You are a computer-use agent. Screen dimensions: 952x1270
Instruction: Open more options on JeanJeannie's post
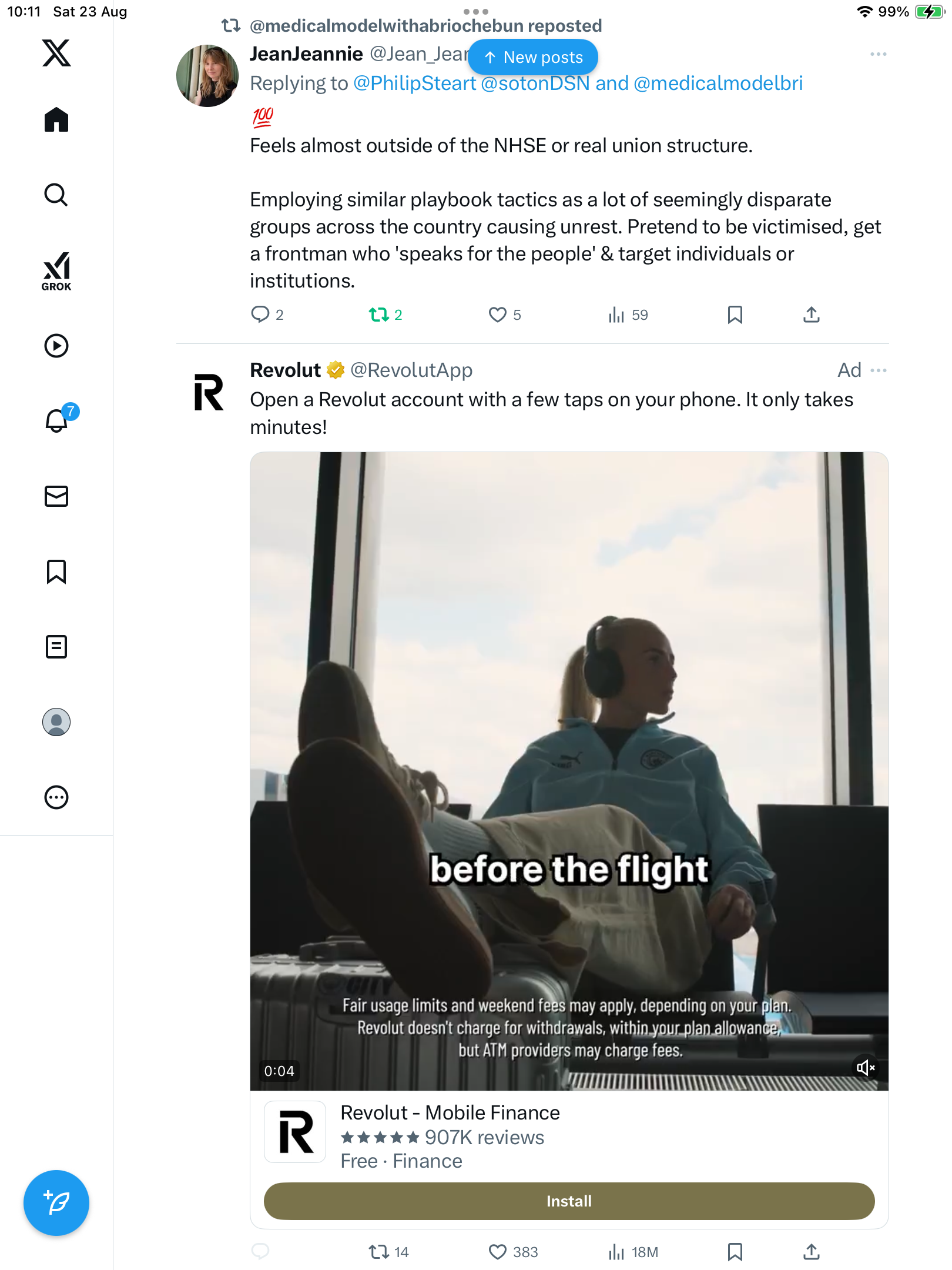[x=878, y=54]
